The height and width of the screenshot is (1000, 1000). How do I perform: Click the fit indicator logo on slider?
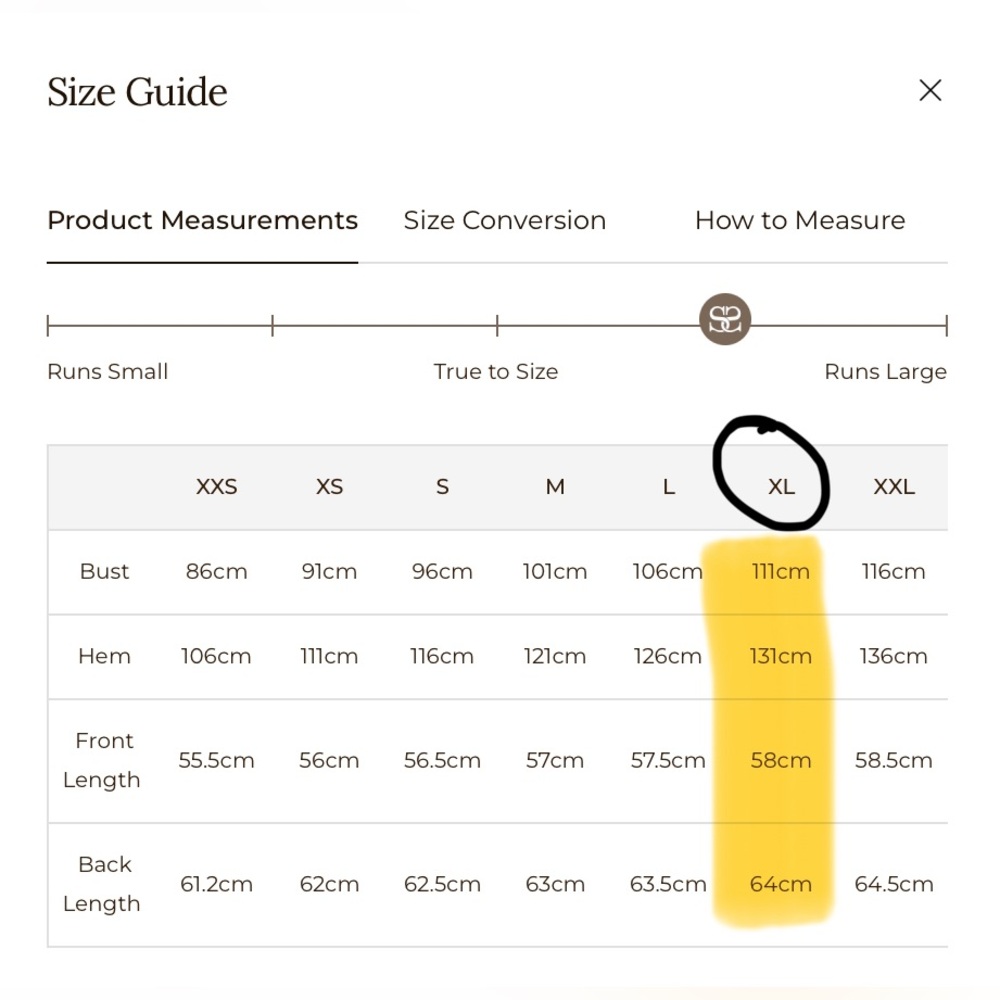(x=724, y=320)
